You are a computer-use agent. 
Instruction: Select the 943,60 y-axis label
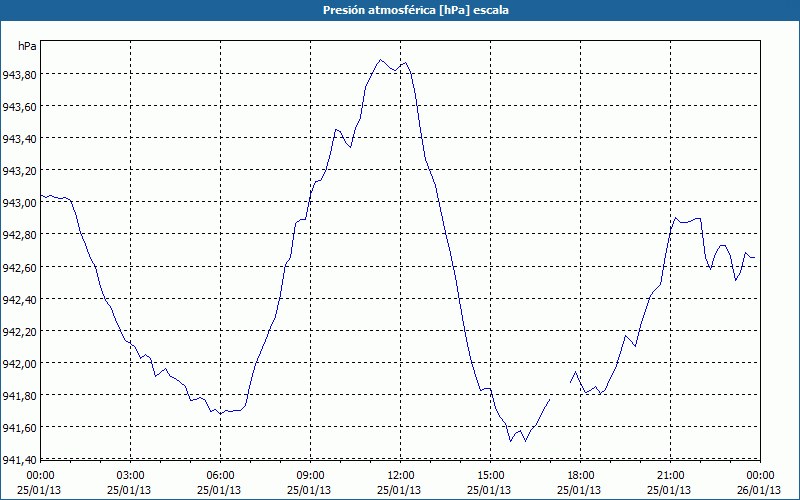click(x=19, y=107)
